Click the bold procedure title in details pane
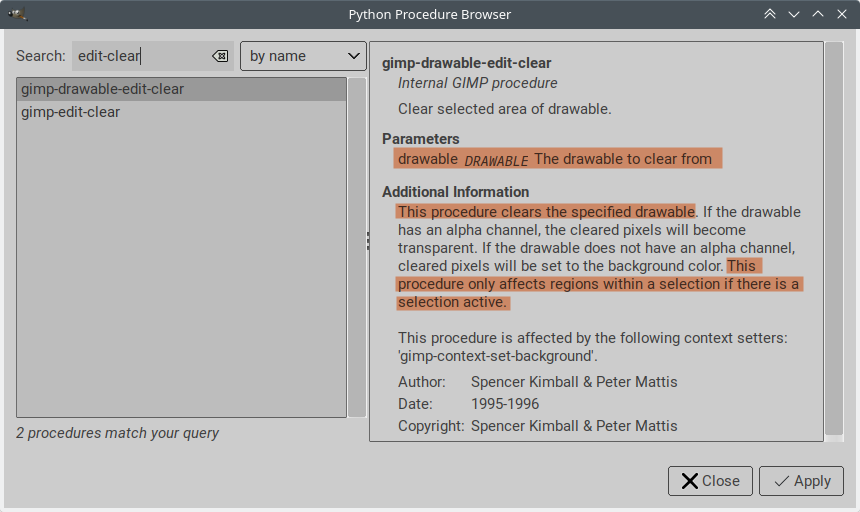This screenshot has height=512, width=860. point(466,63)
